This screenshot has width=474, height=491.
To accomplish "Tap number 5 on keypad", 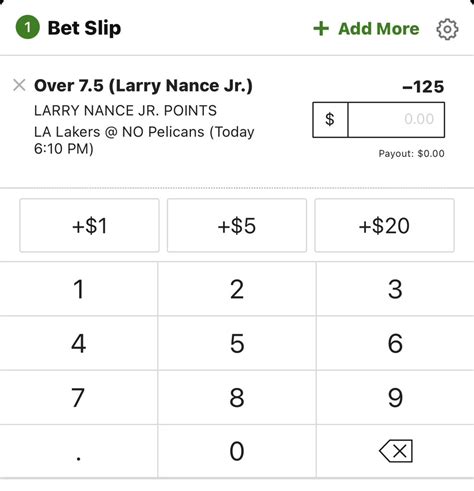I will [237, 343].
